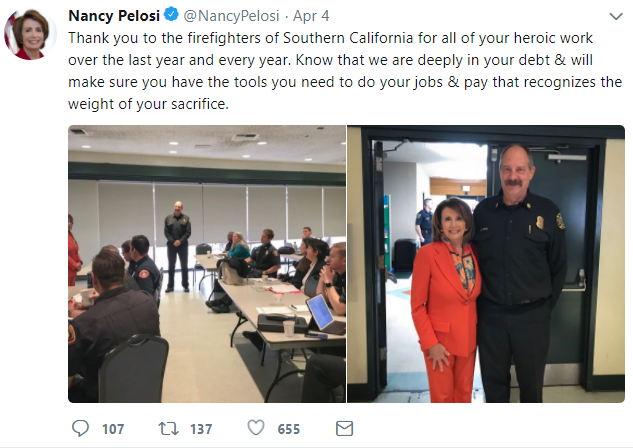Viewport: 633px width, 448px height.
Task: Open the tweet options chevron menu
Action: (x=613, y=17)
